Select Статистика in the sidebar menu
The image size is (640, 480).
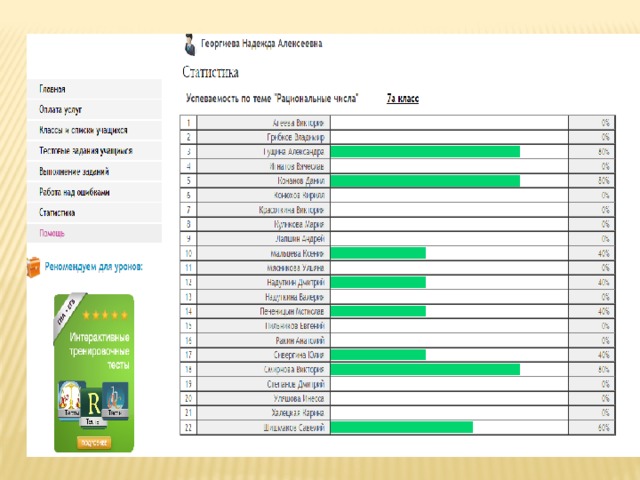[x=94, y=212]
